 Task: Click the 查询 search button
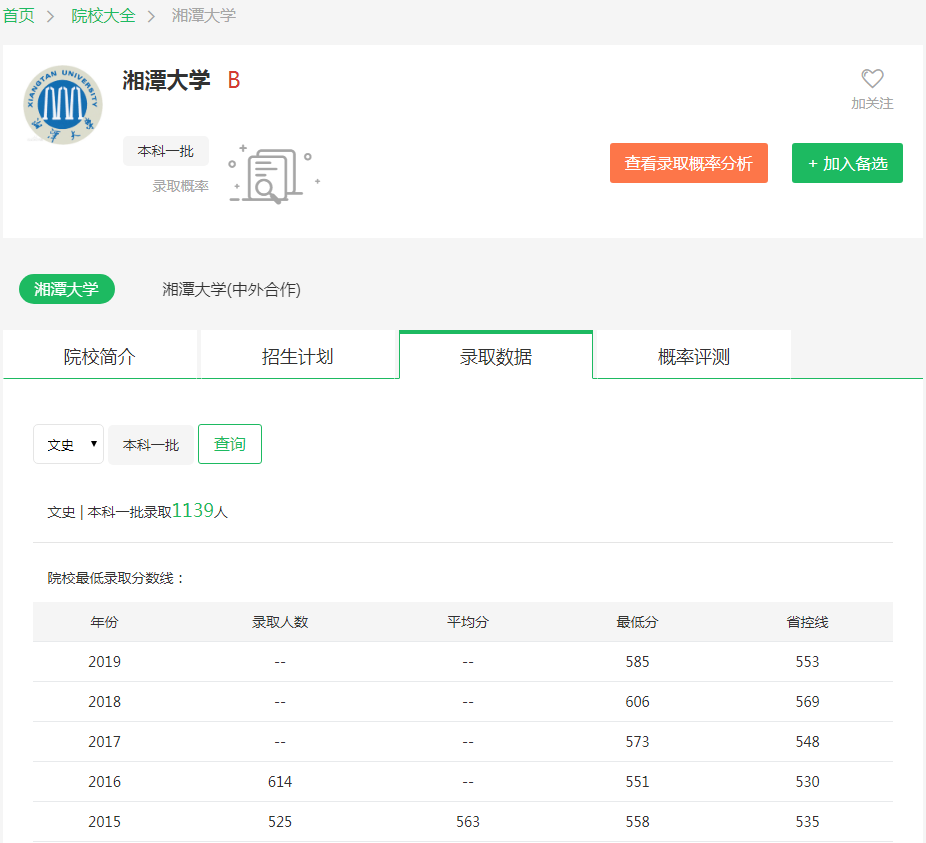point(230,444)
